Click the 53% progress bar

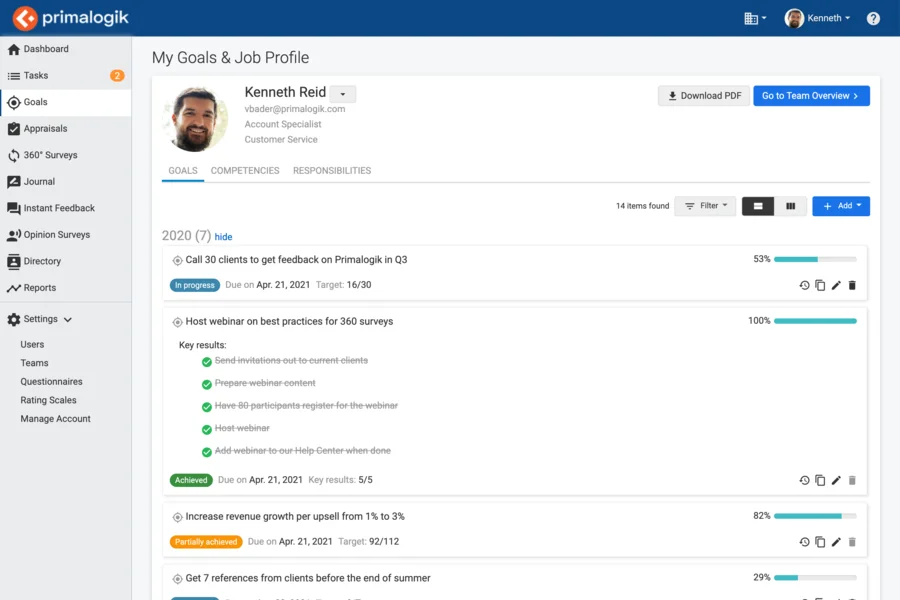tap(816, 258)
